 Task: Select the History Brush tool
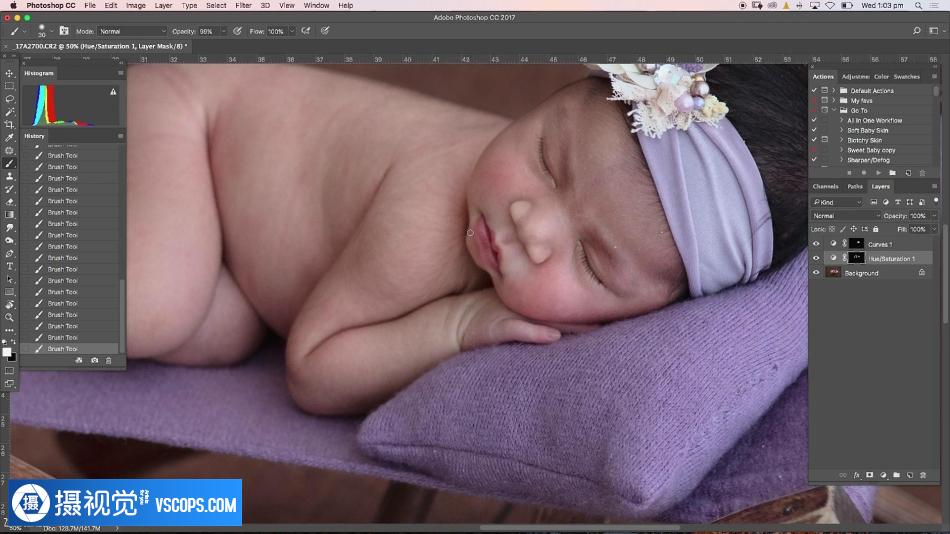(x=9, y=189)
